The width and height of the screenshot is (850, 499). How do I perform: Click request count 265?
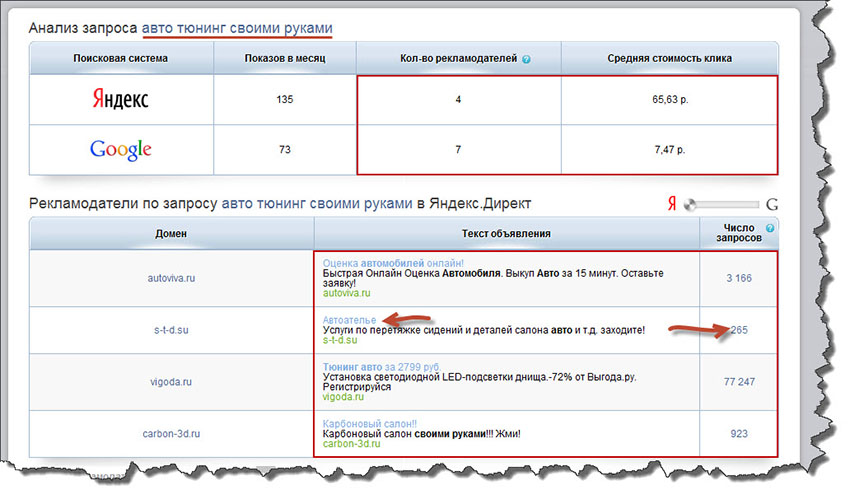coord(739,330)
